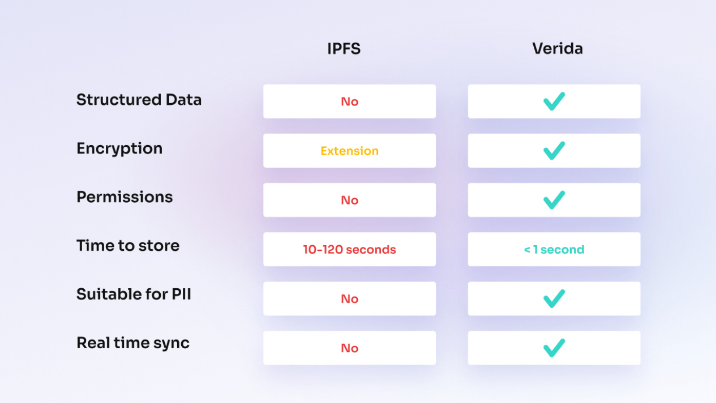
Task: Click the Time to store label
Action: pyautogui.click(x=126, y=246)
